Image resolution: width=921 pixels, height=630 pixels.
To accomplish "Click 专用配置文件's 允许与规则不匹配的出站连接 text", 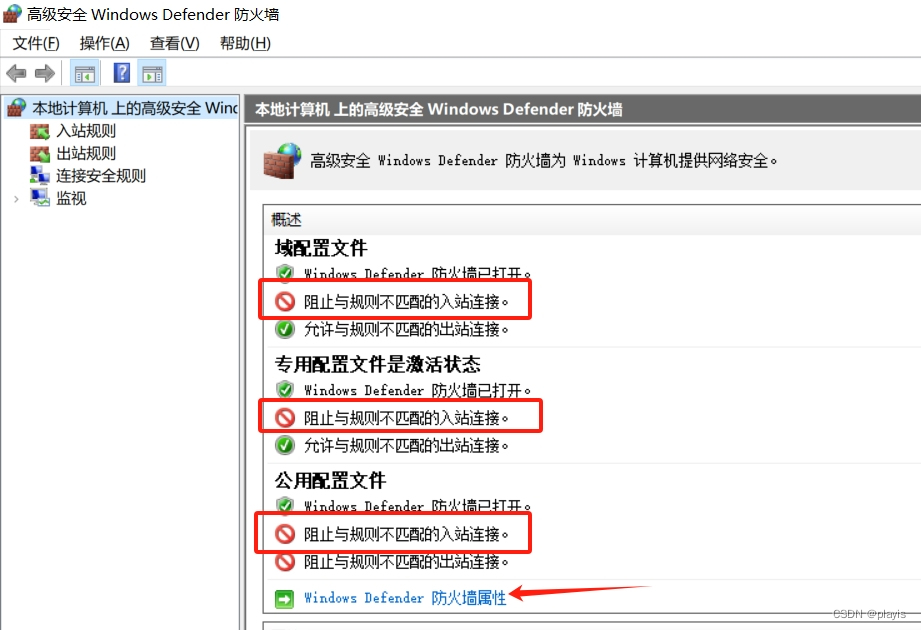I will coord(406,446).
